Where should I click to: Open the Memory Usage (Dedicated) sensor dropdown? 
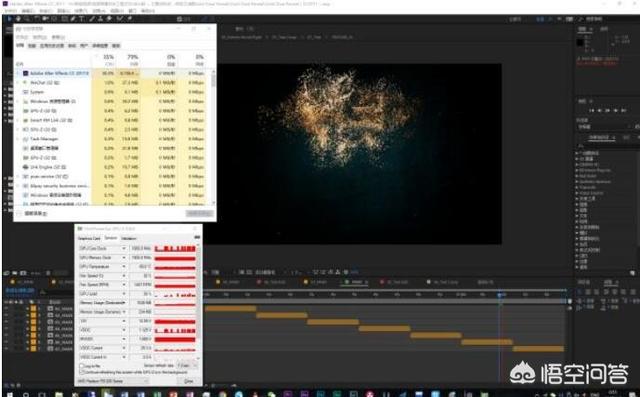pos(124,303)
